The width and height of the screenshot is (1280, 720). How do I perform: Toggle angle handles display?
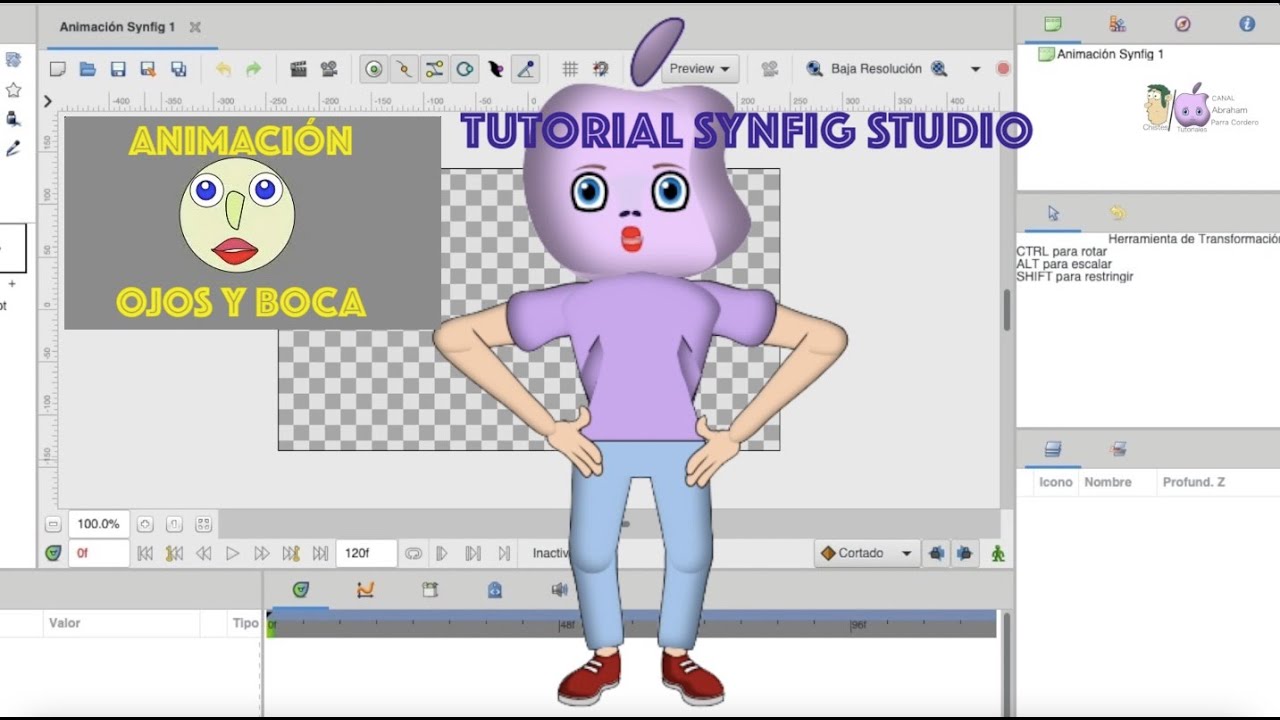pos(525,69)
